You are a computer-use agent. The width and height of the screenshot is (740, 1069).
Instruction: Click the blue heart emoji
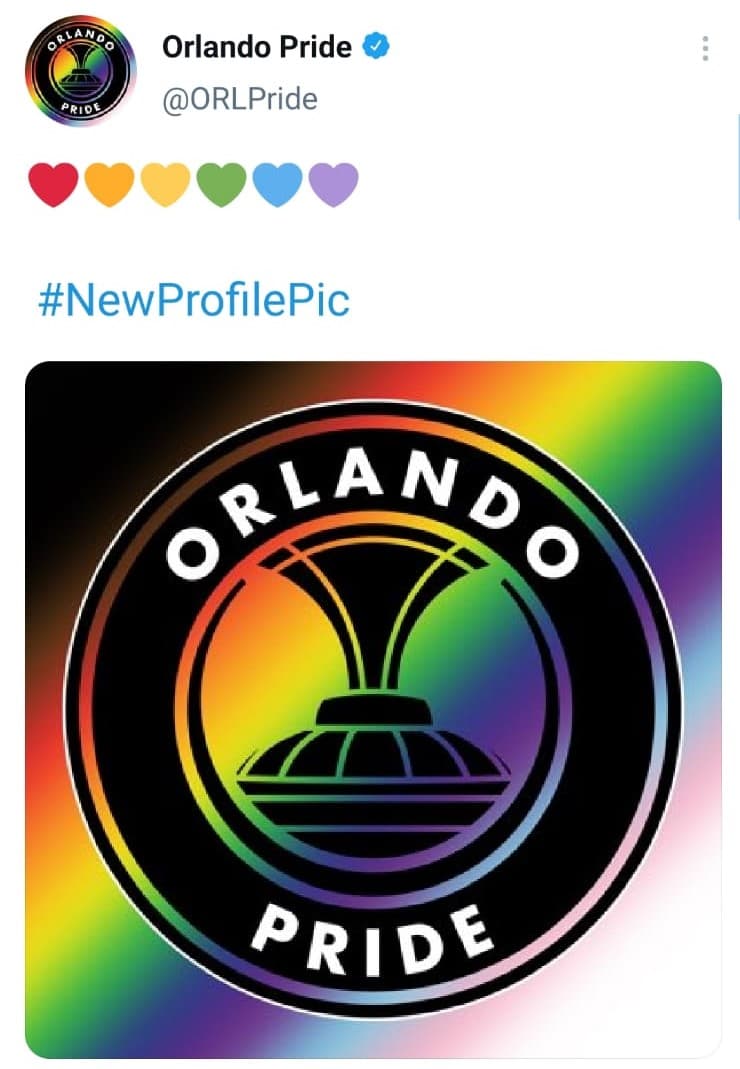click(278, 184)
